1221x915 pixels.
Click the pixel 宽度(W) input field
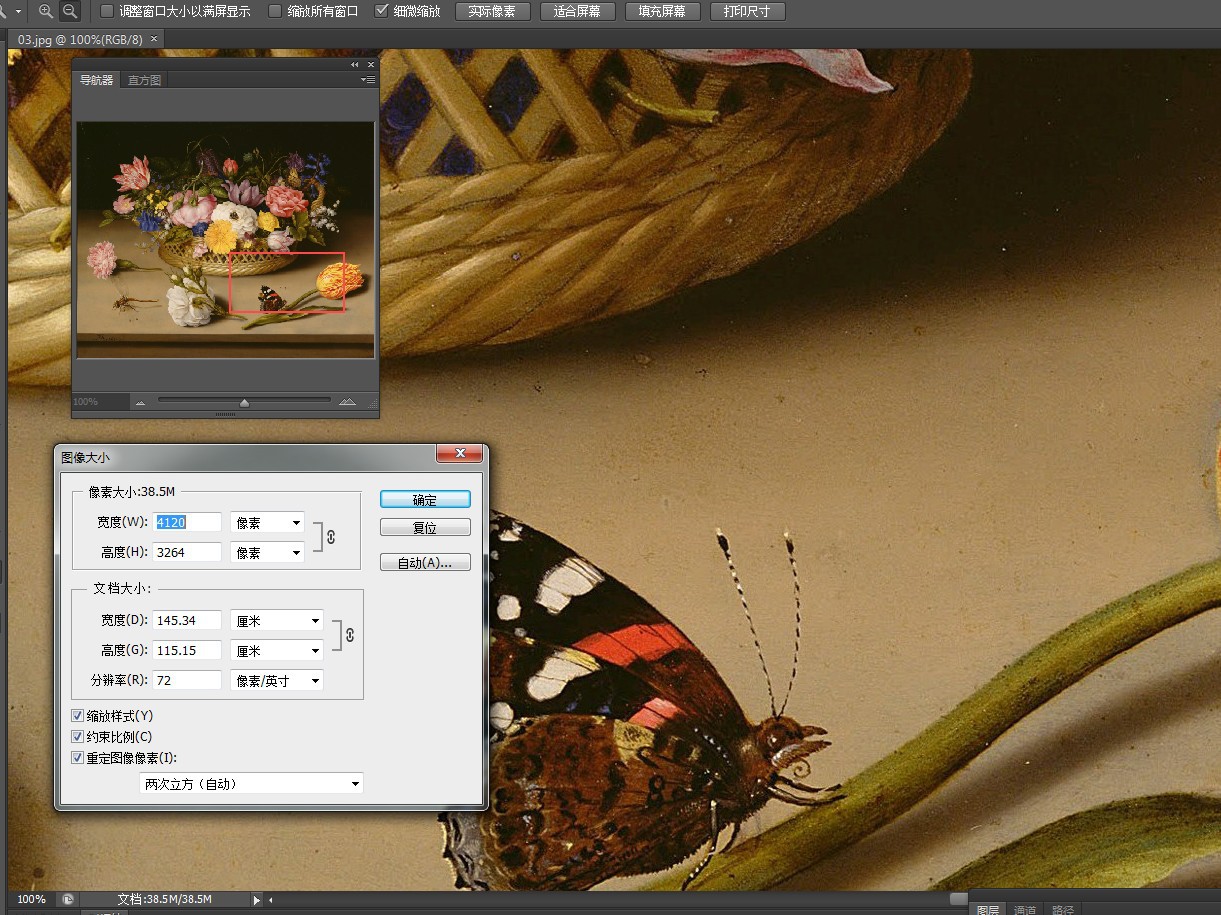point(187,522)
